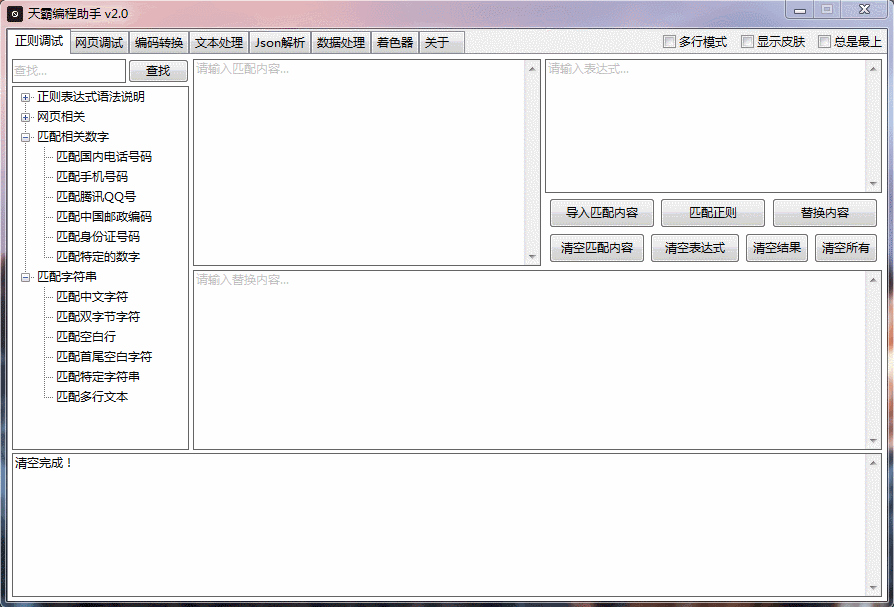Click the 导入匹配内容 button
This screenshot has width=894, height=607.
click(x=602, y=213)
